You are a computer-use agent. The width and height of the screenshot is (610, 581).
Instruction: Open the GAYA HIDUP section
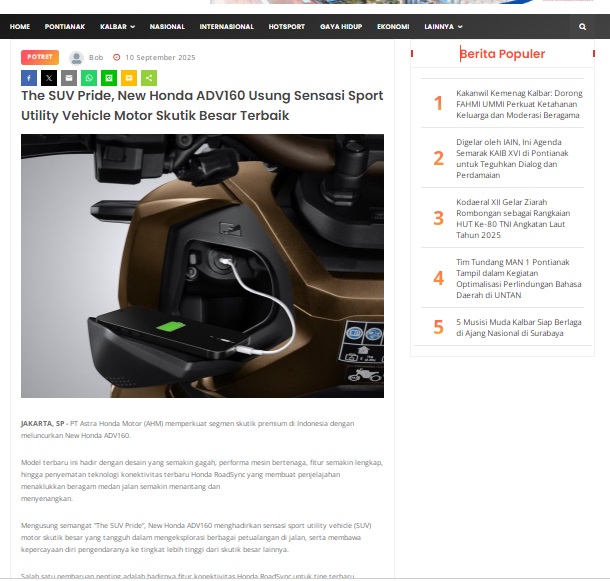coord(341,26)
